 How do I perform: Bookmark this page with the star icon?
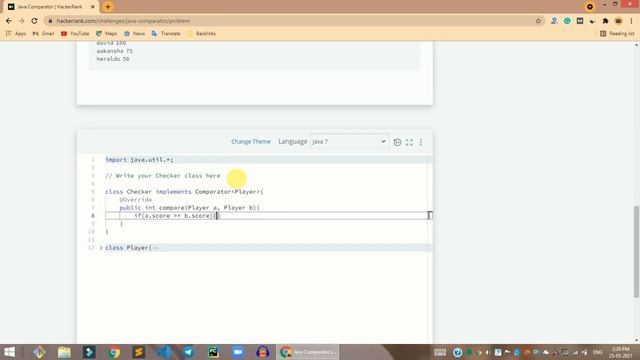coord(538,21)
